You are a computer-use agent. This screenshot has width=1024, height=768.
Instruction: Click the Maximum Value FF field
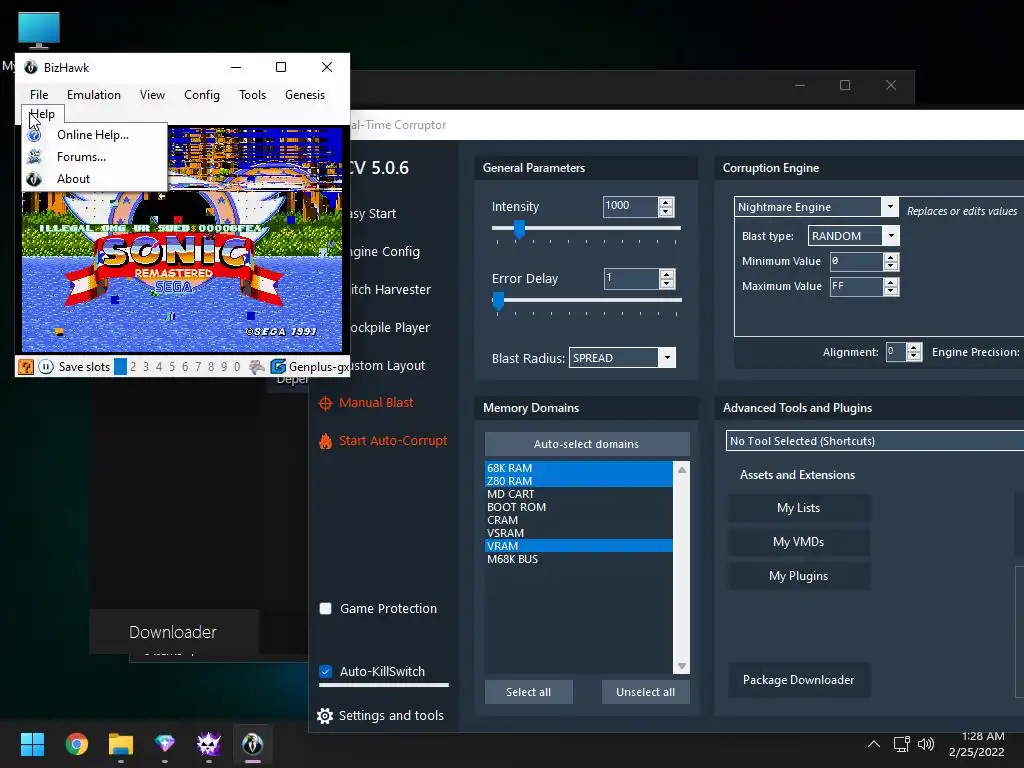tap(856, 287)
